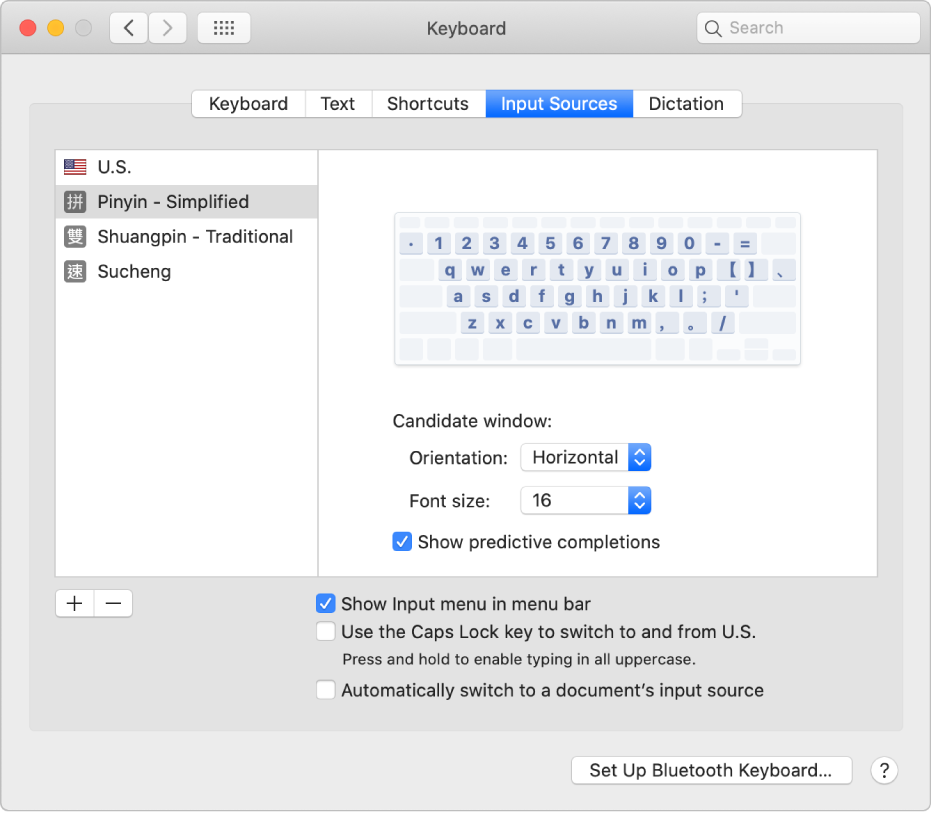
Task: Open the Font size 16 dropdown
Action: click(585, 501)
